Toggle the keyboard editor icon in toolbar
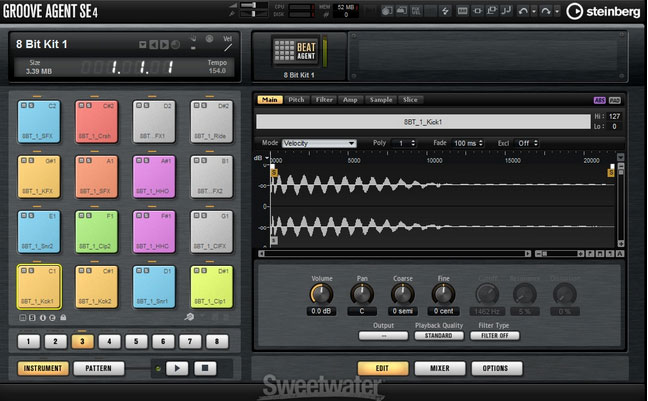Screen dimensions: 648x401 click(462, 11)
